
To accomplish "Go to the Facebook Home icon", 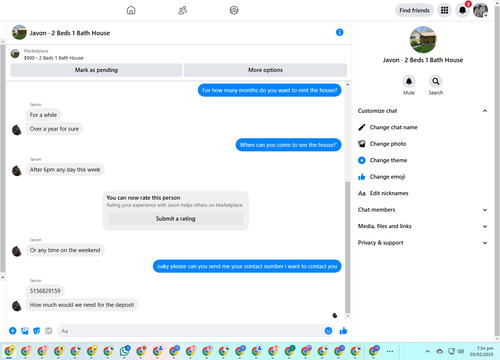I will (x=131, y=10).
